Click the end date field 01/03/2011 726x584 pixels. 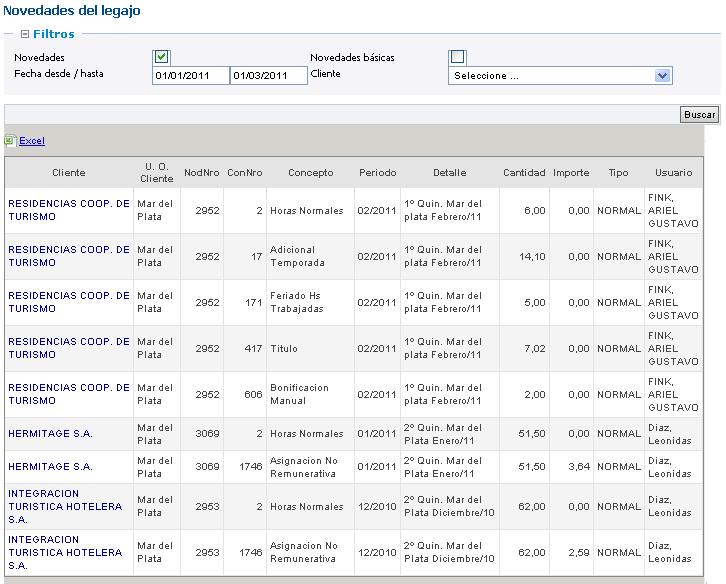268,76
